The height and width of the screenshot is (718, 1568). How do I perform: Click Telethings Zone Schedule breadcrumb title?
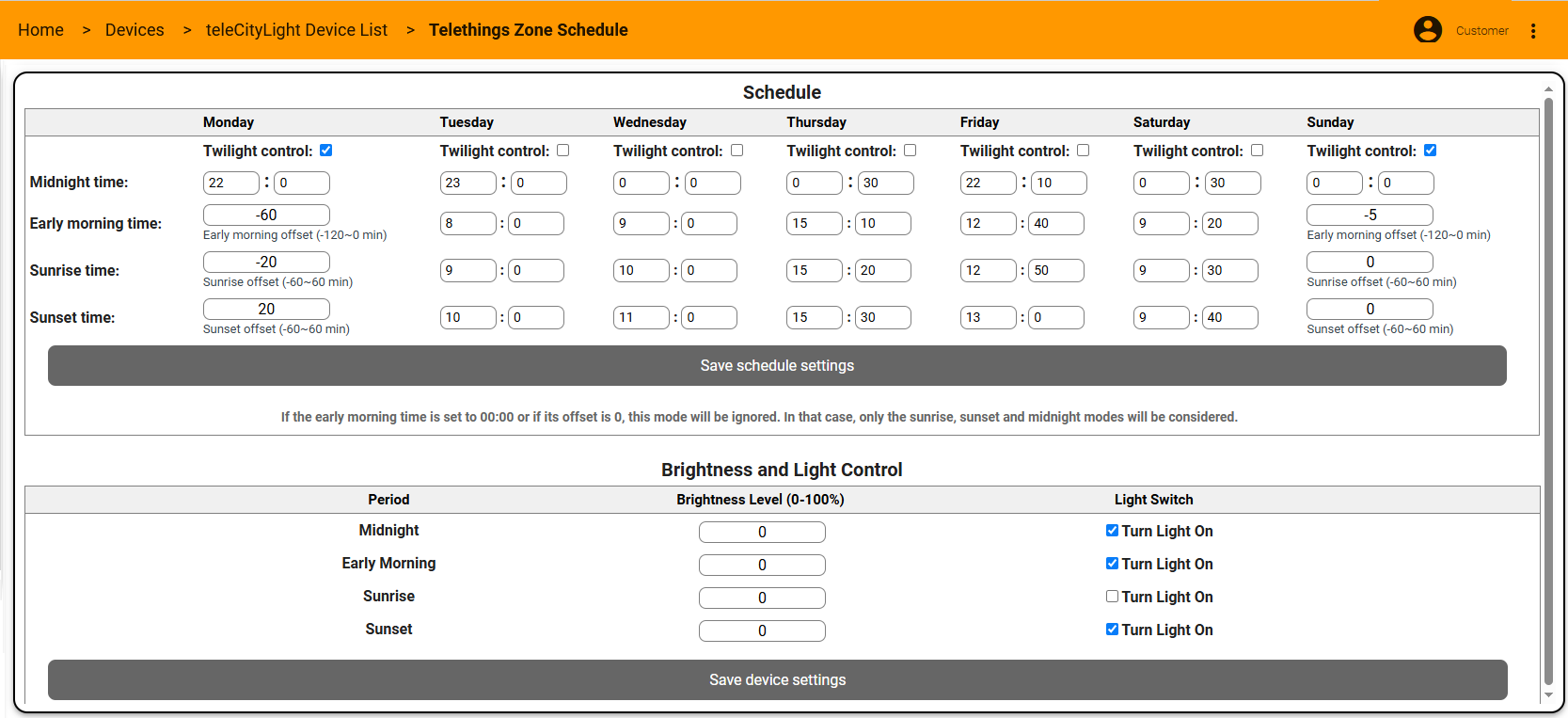coord(528,30)
